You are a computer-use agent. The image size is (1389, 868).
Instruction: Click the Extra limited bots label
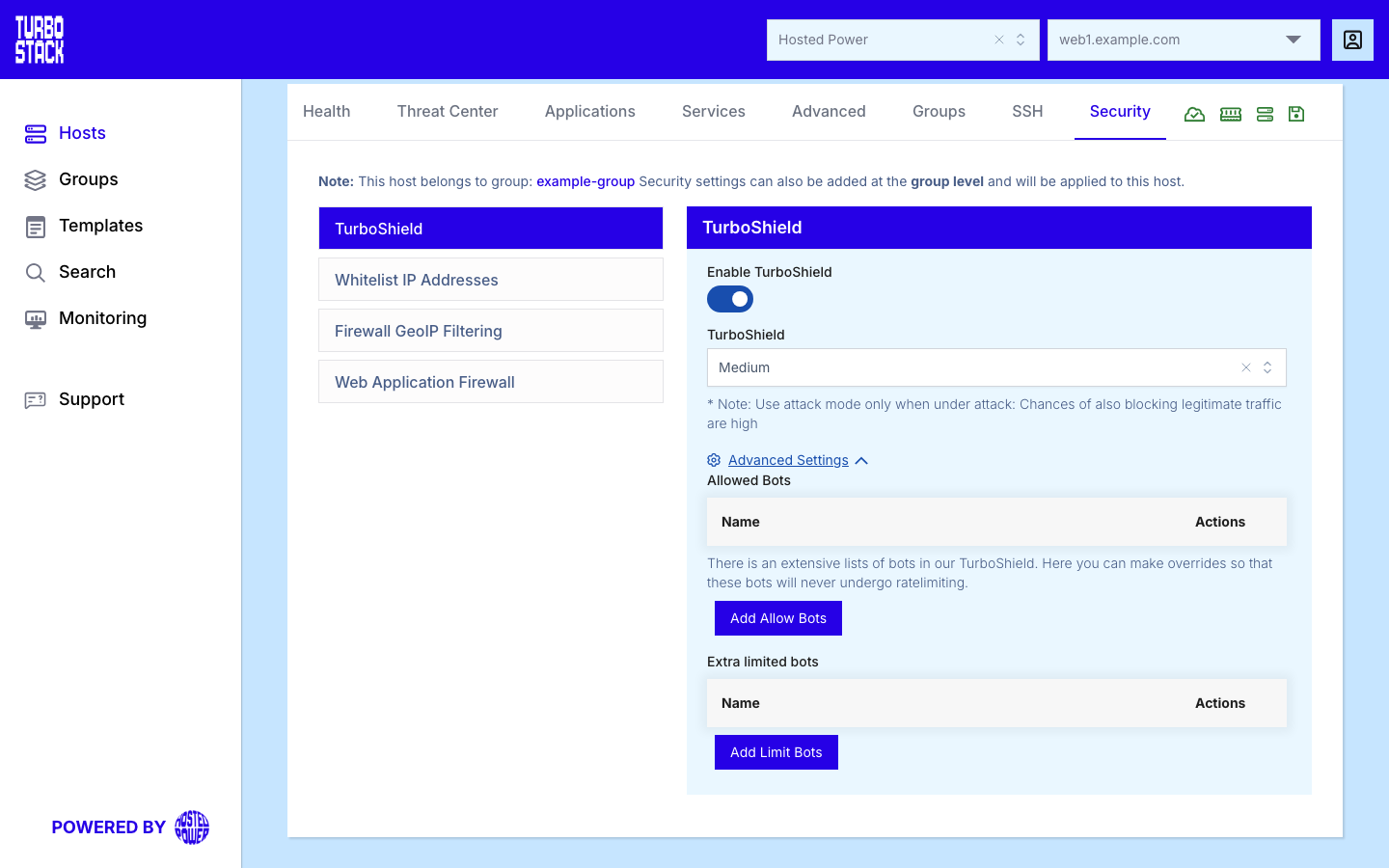pyautogui.click(x=763, y=662)
